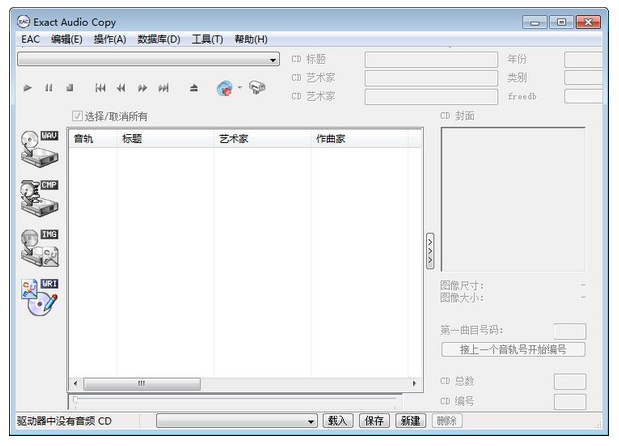Click the WAV extract tracks icon

39,149
